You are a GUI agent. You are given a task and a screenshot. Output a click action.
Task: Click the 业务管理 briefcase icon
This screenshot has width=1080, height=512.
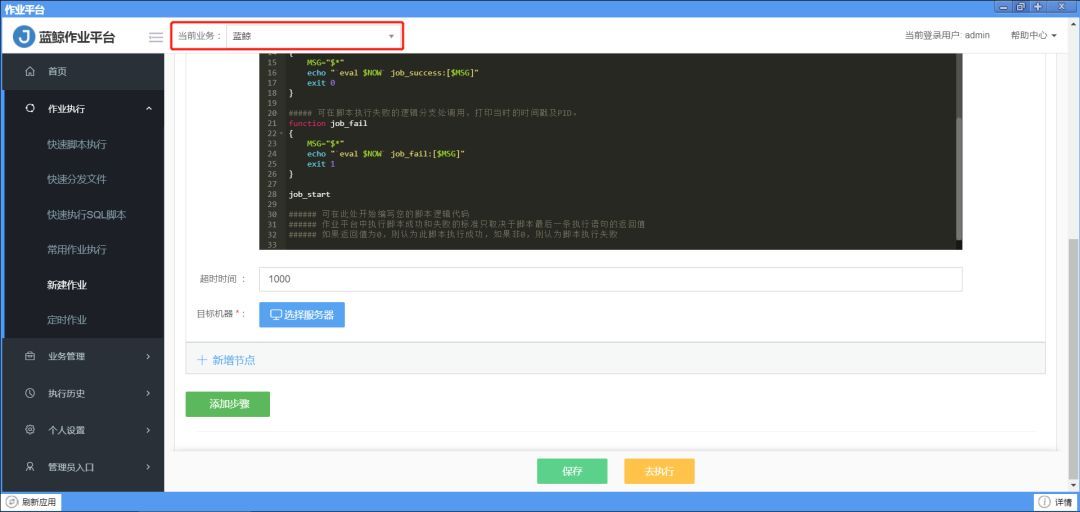point(30,356)
